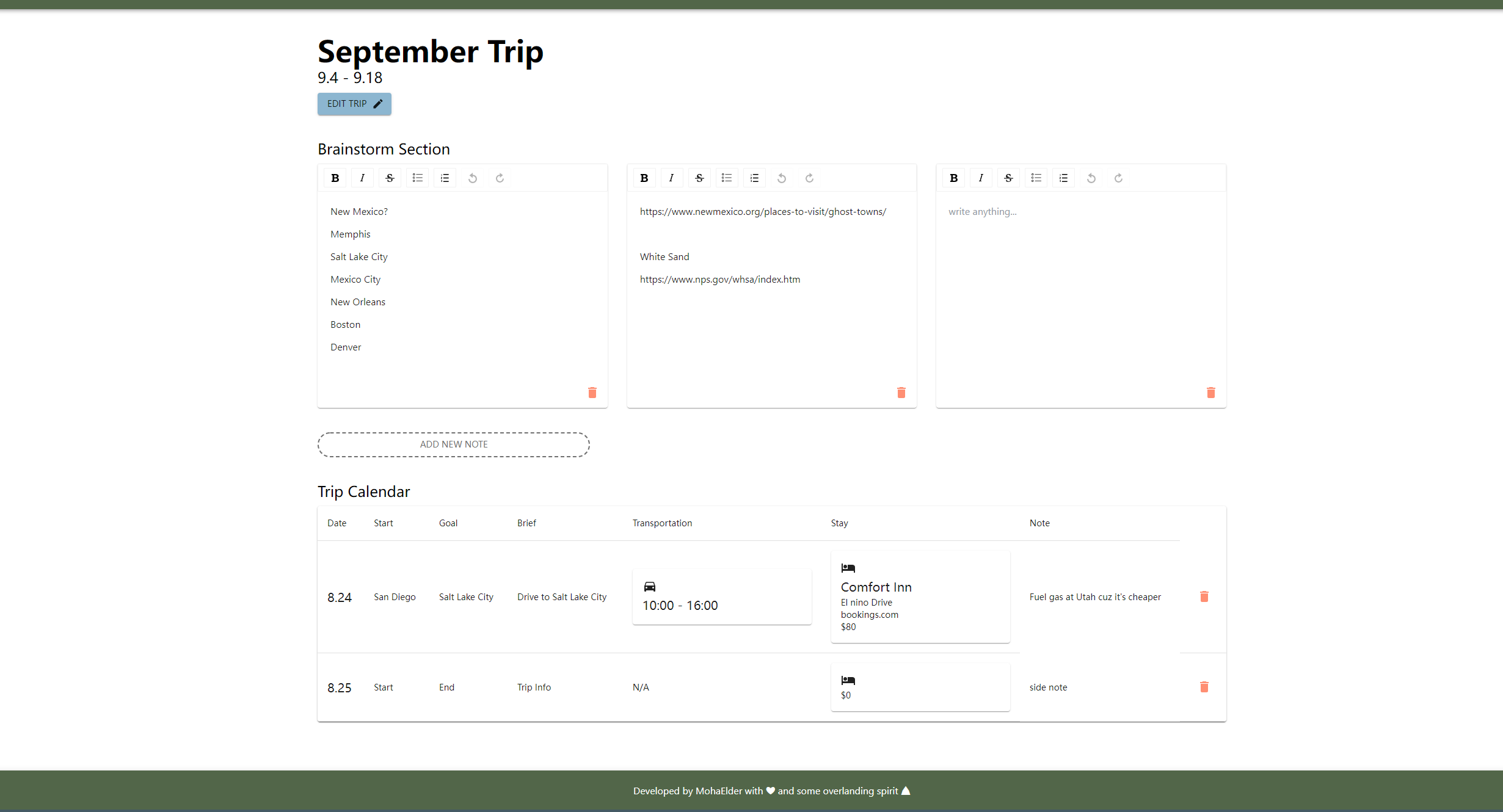Toggle bold in the third note toolbar
Image resolution: width=1503 pixels, height=812 pixels.
pyautogui.click(x=953, y=178)
